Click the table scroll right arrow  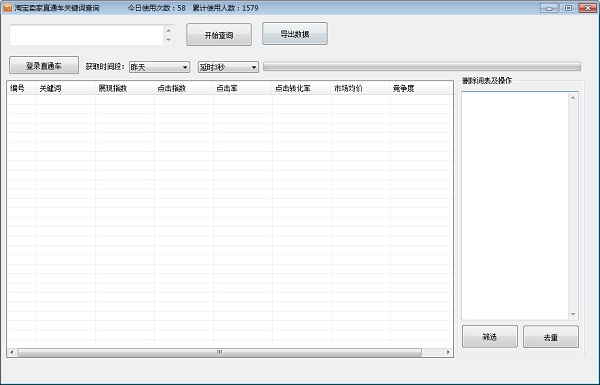(448, 352)
